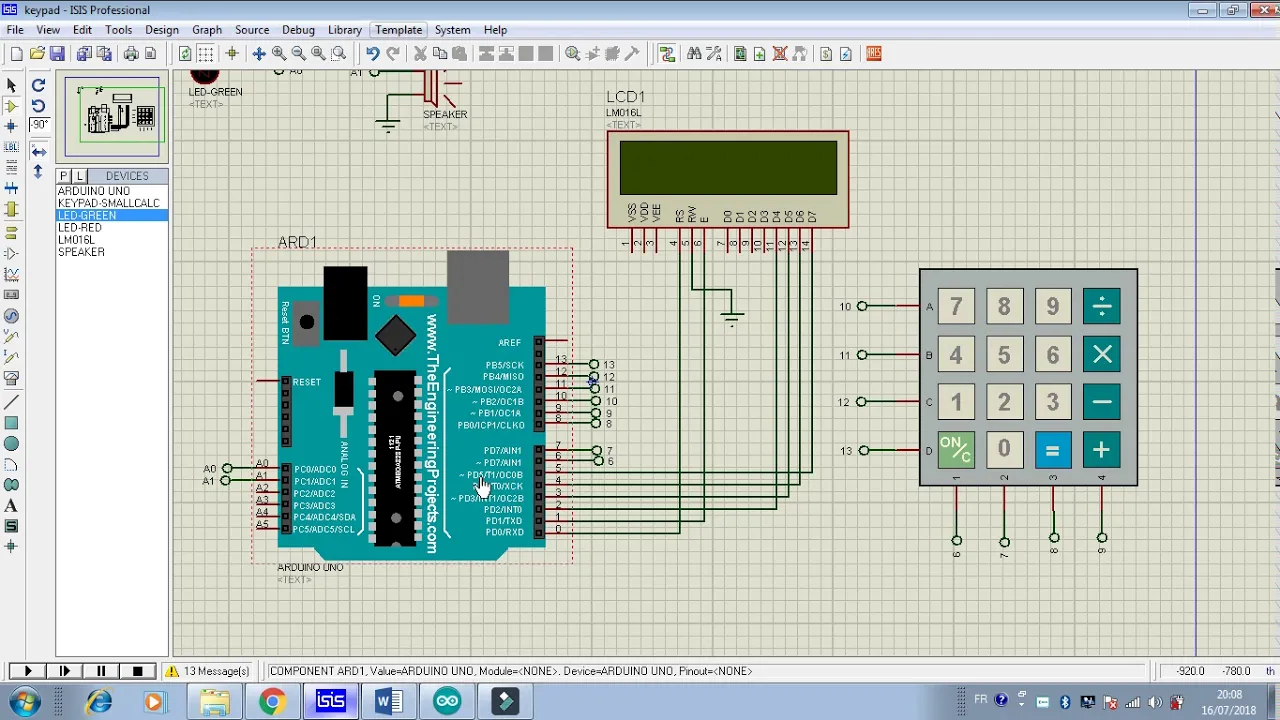The height and width of the screenshot is (720, 1280).
Task: Open a design file via folder icon
Action: pyautogui.click(x=37, y=54)
